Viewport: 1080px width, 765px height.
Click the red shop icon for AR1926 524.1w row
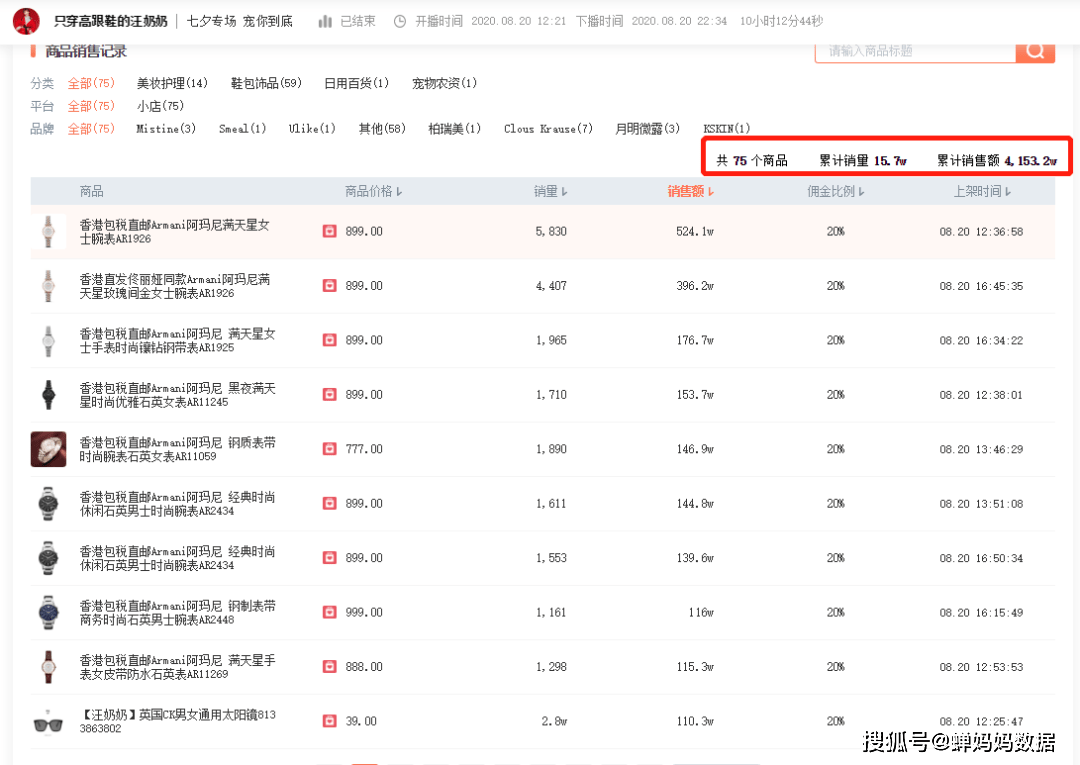point(329,231)
